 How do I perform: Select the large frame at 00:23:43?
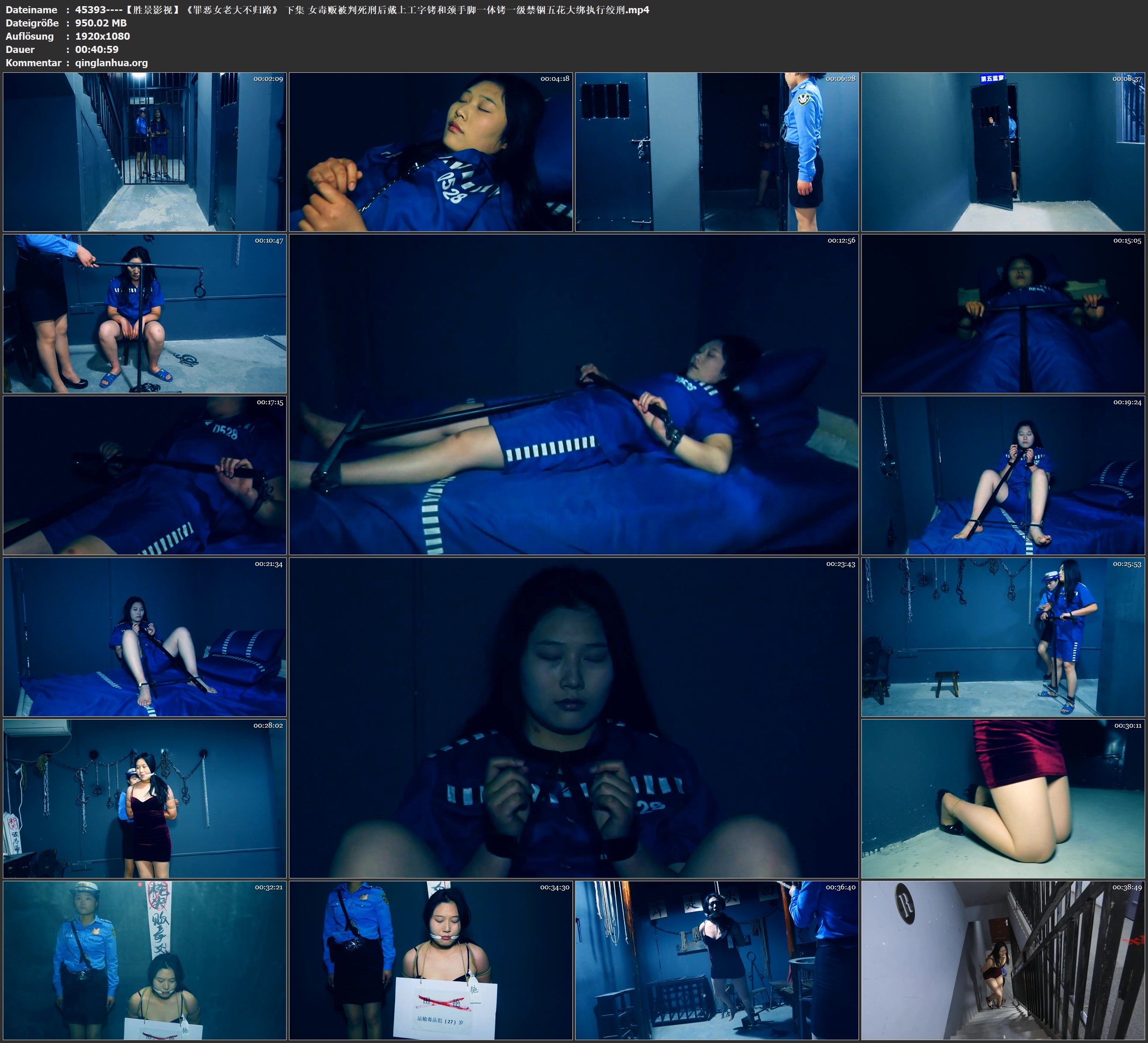coord(573,717)
